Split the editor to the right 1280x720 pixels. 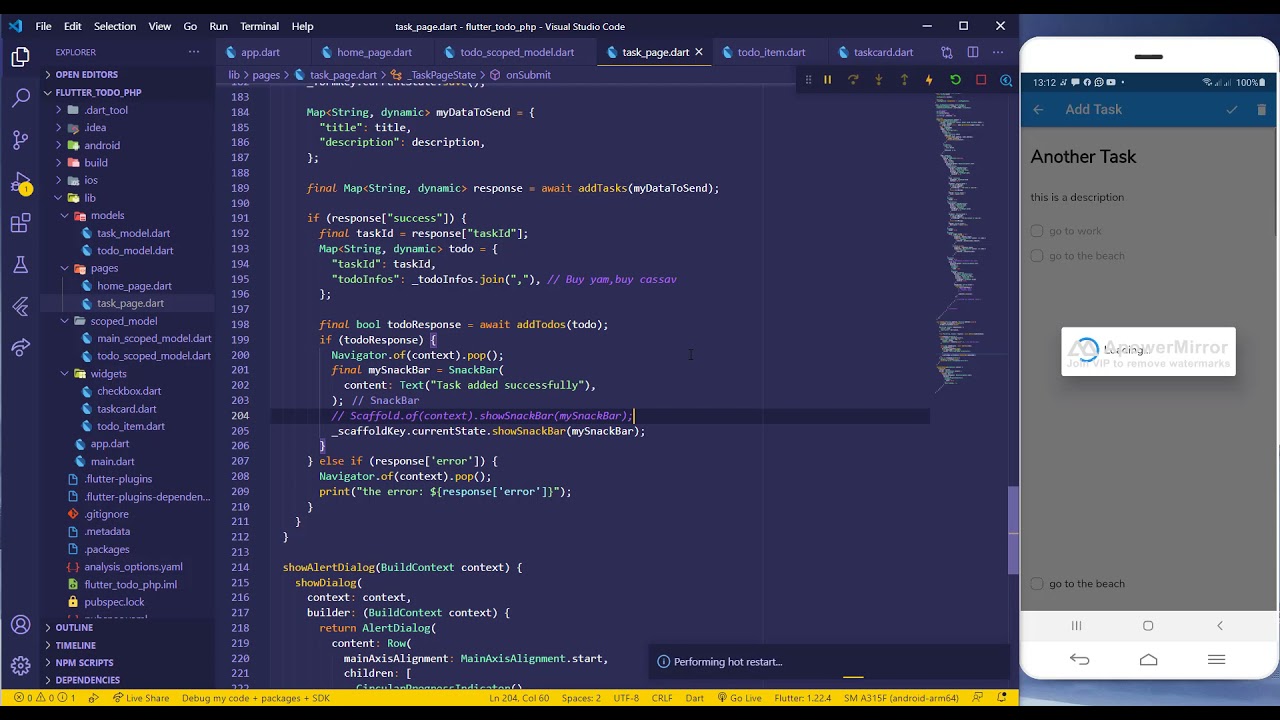point(973,52)
